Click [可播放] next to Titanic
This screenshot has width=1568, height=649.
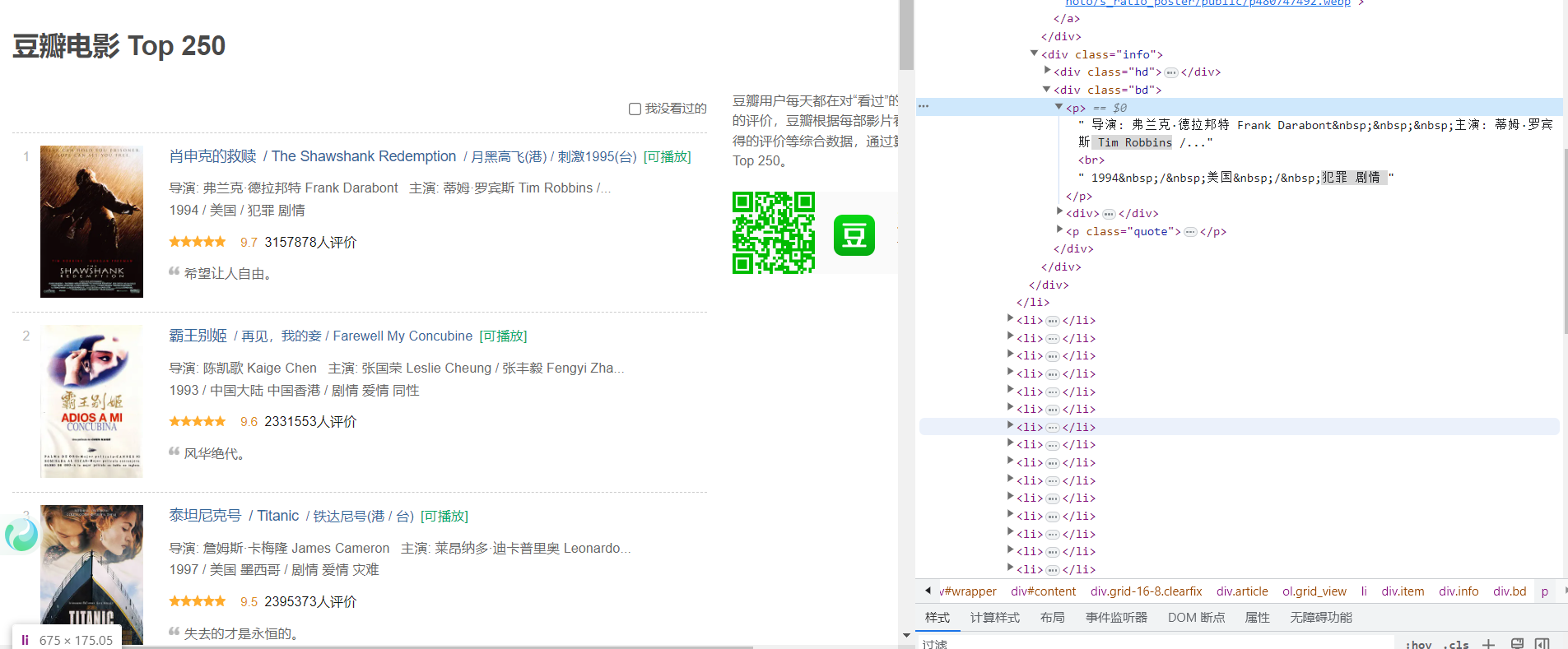tap(444, 517)
